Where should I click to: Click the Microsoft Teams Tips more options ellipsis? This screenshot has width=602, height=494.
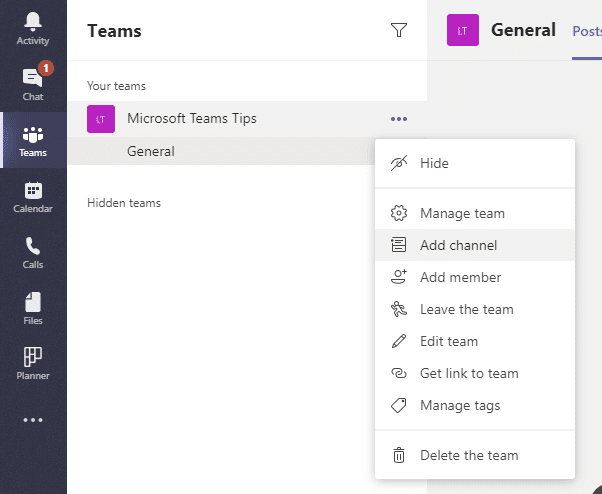click(x=399, y=119)
